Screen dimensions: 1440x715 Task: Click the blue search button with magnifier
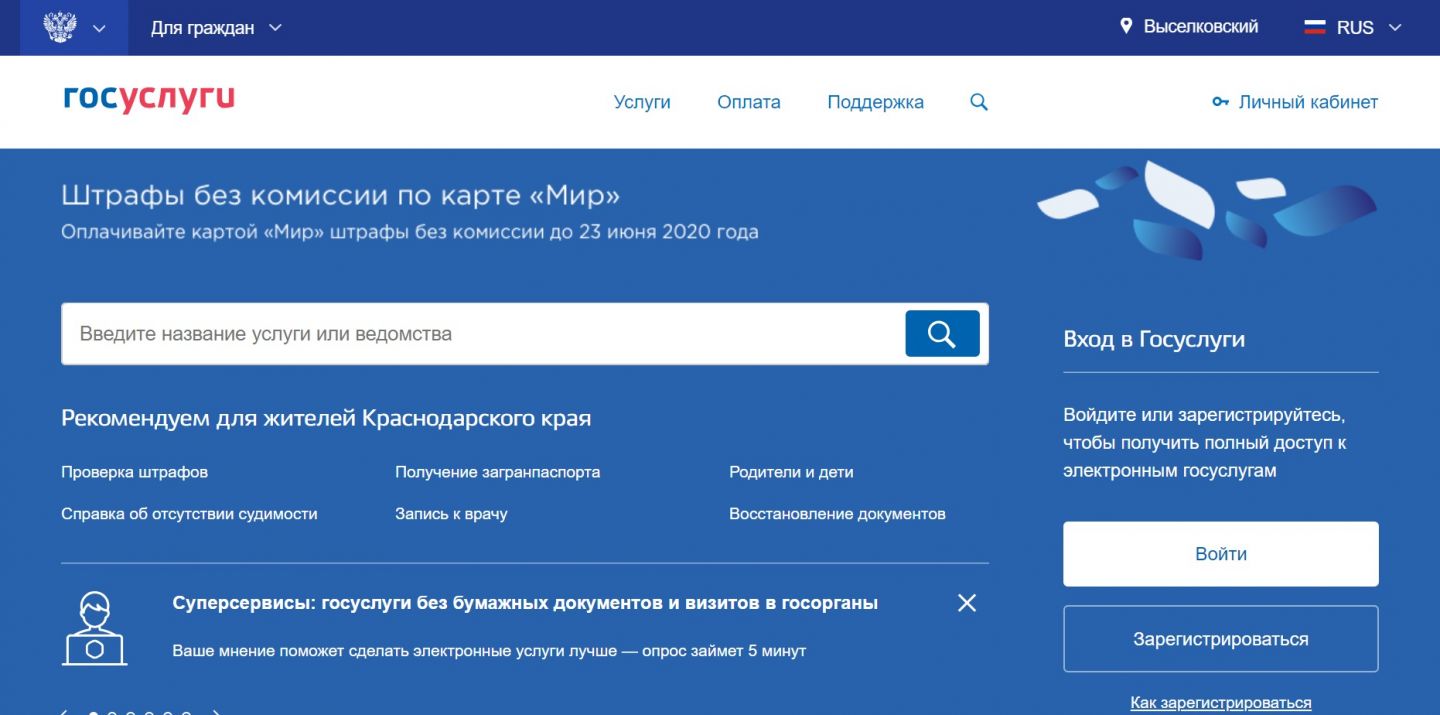tap(942, 334)
